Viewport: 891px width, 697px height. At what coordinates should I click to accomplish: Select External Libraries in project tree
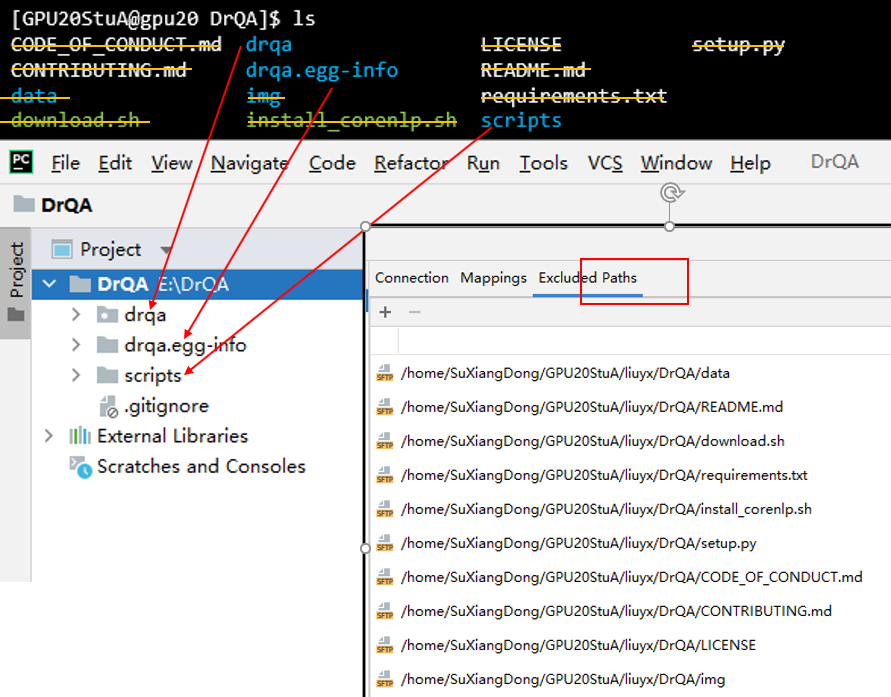tap(173, 436)
